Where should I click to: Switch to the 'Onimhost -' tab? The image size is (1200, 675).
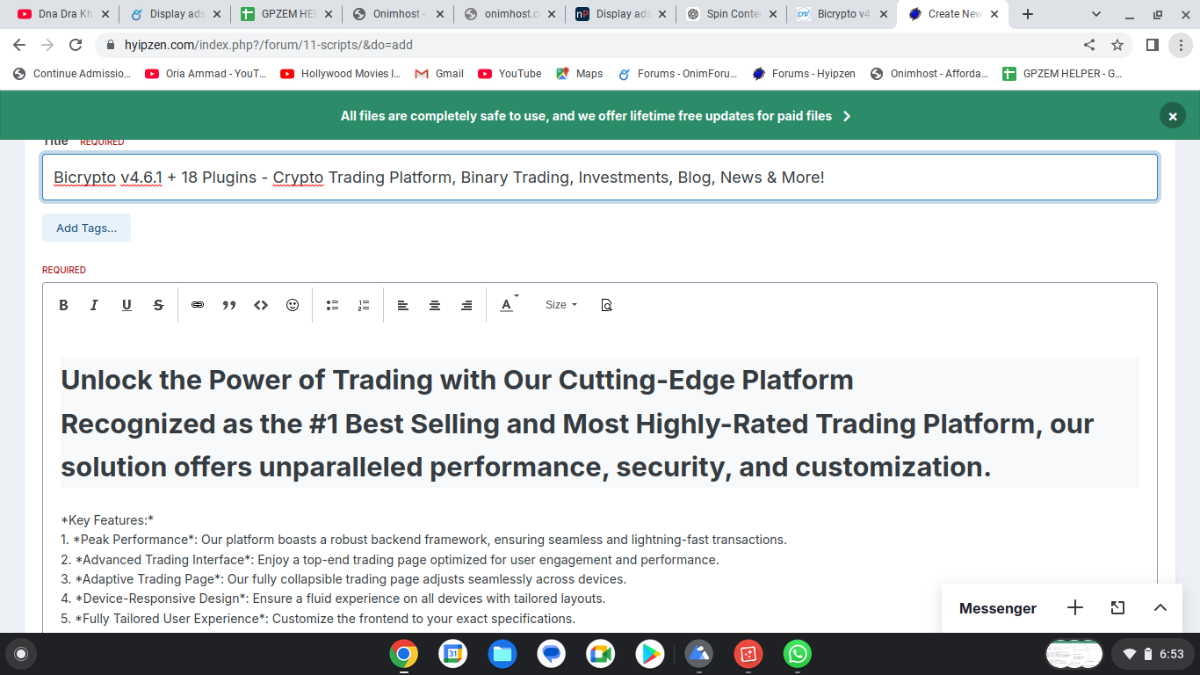397,14
